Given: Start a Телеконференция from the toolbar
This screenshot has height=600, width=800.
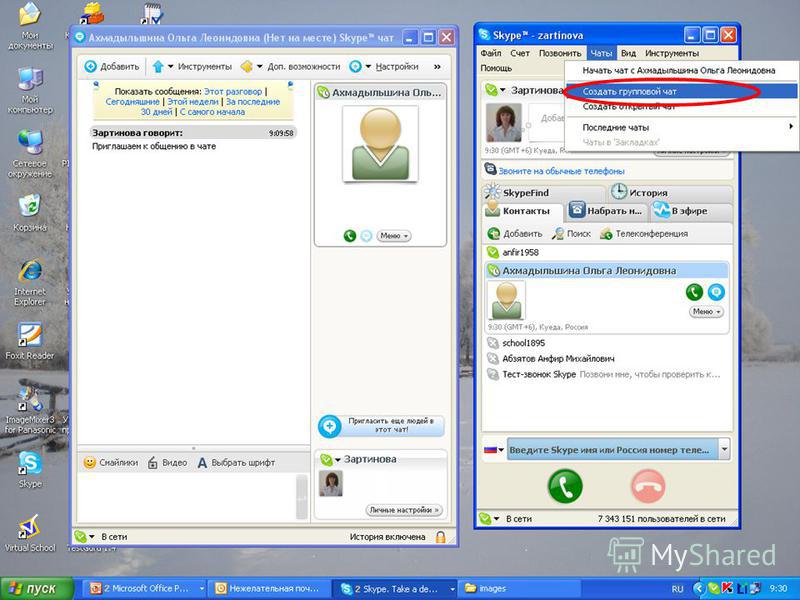Looking at the screenshot, I should coord(643,234).
